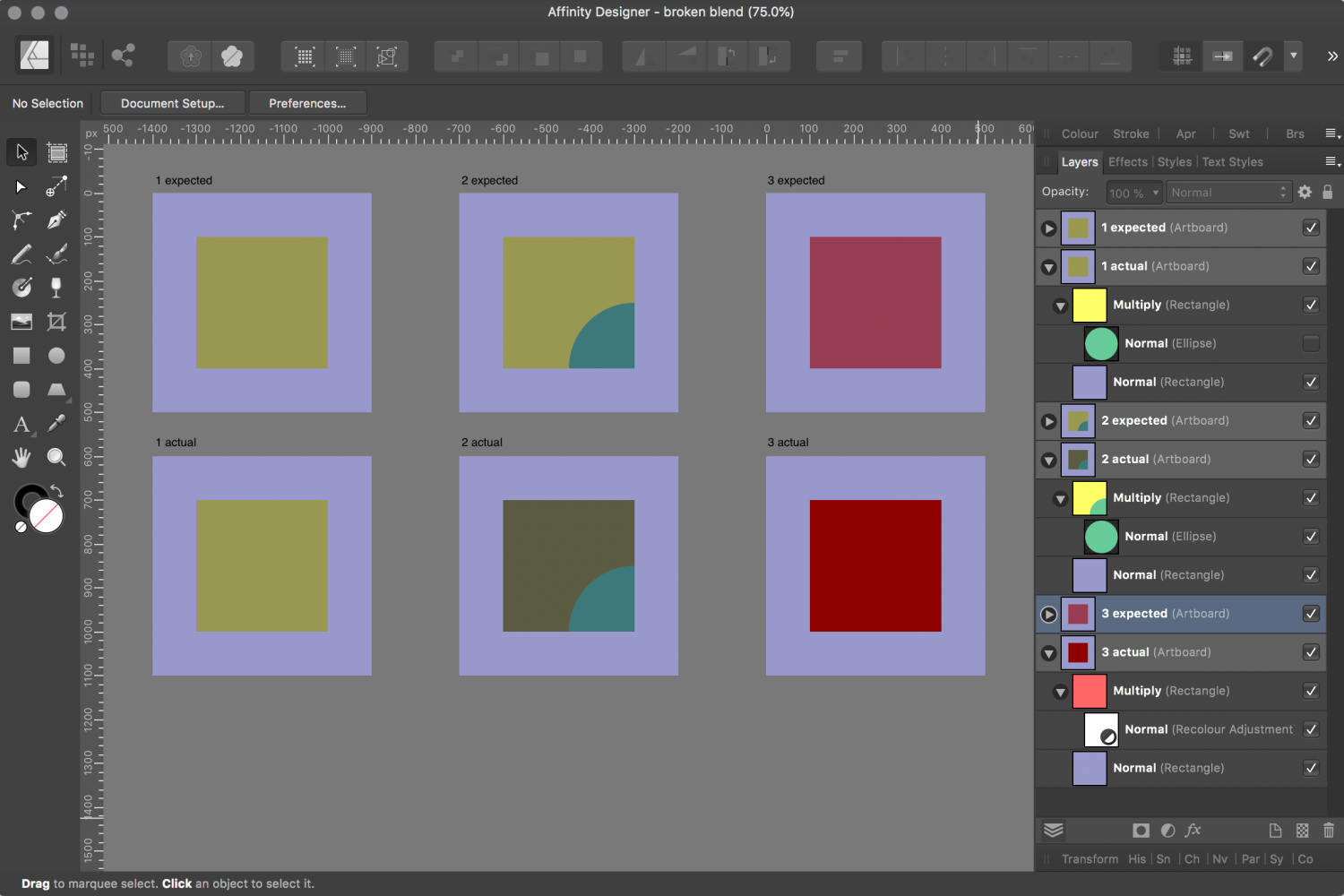Image resolution: width=1344 pixels, height=896 pixels.
Task: Toggle visibility of the 3 expected artboard
Action: 1311,614
